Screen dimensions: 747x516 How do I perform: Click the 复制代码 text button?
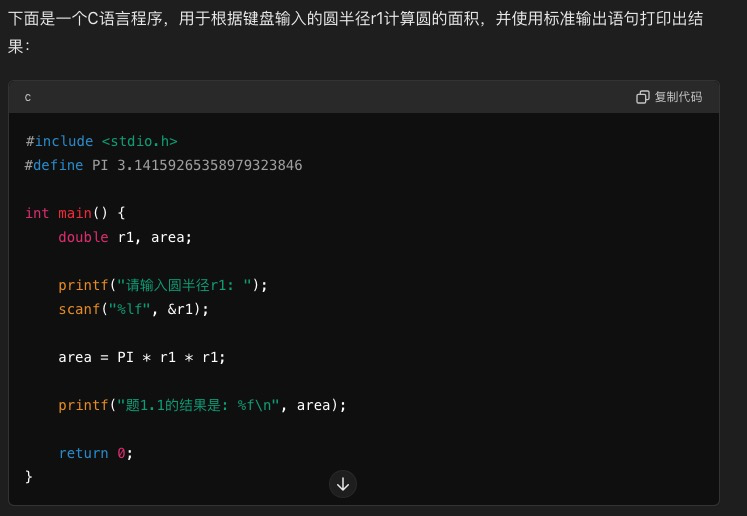[x=678, y=97]
